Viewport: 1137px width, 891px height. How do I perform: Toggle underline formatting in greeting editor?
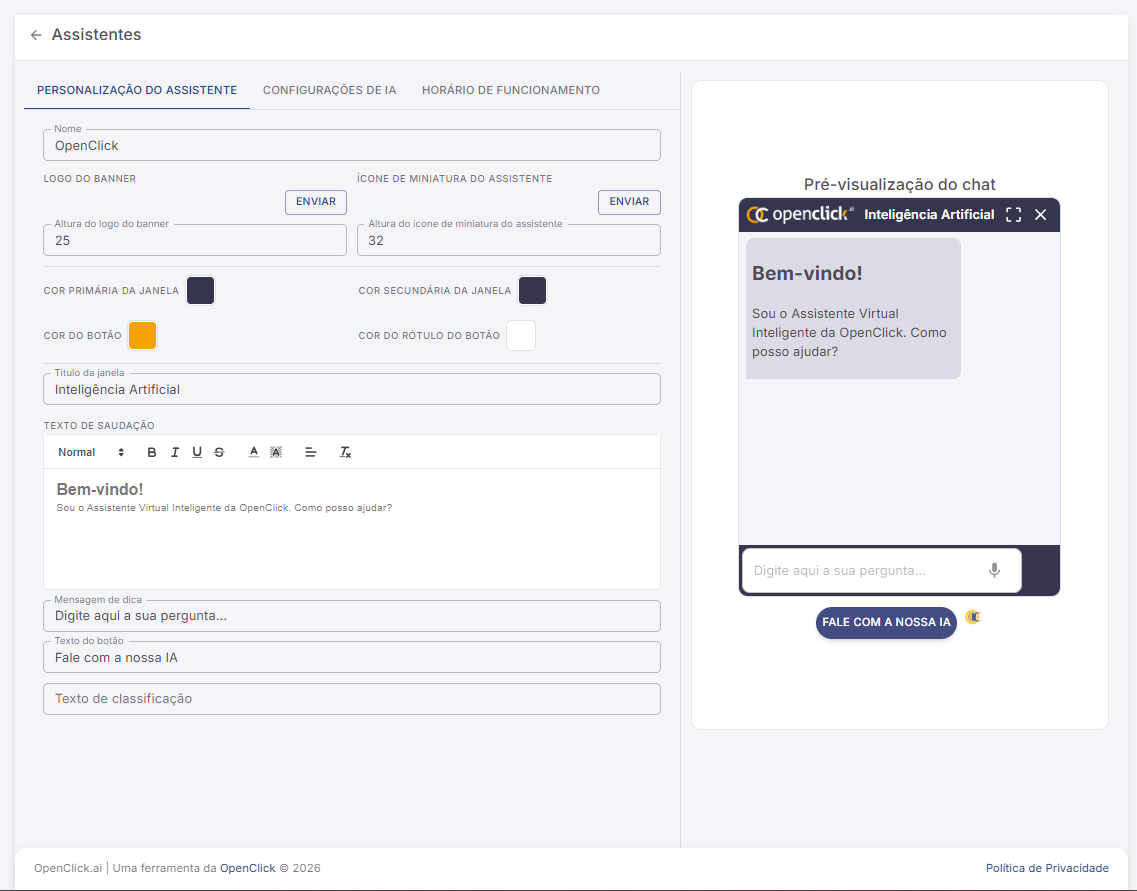click(197, 453)
